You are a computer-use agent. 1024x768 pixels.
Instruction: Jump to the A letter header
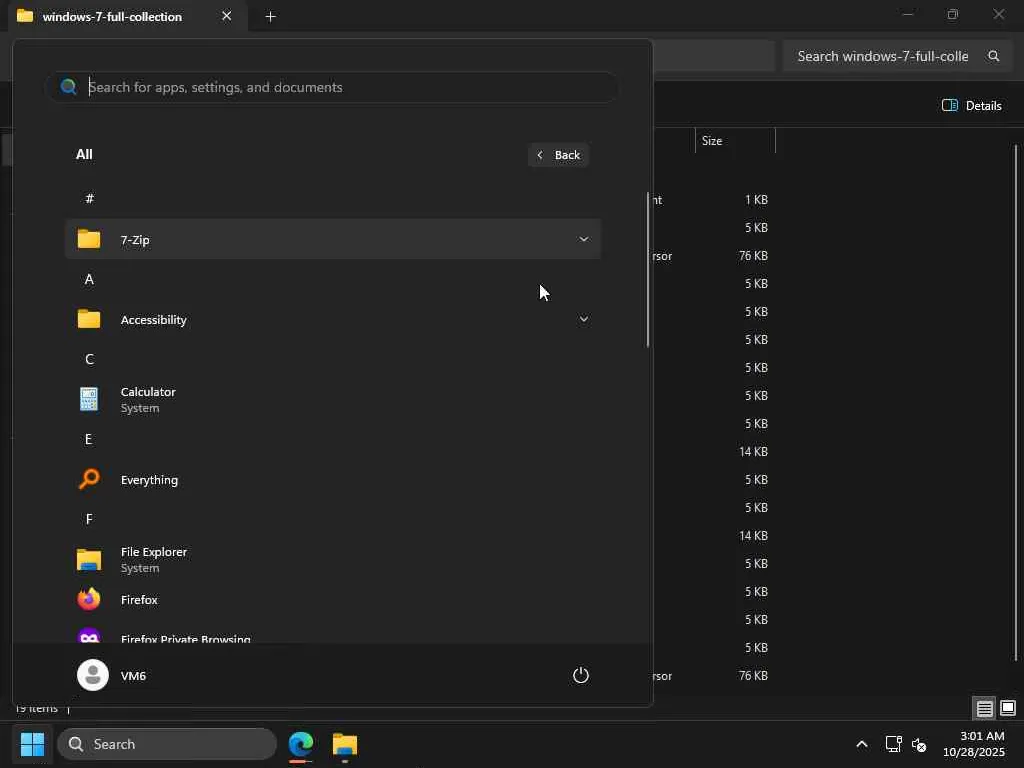[89, 280]
